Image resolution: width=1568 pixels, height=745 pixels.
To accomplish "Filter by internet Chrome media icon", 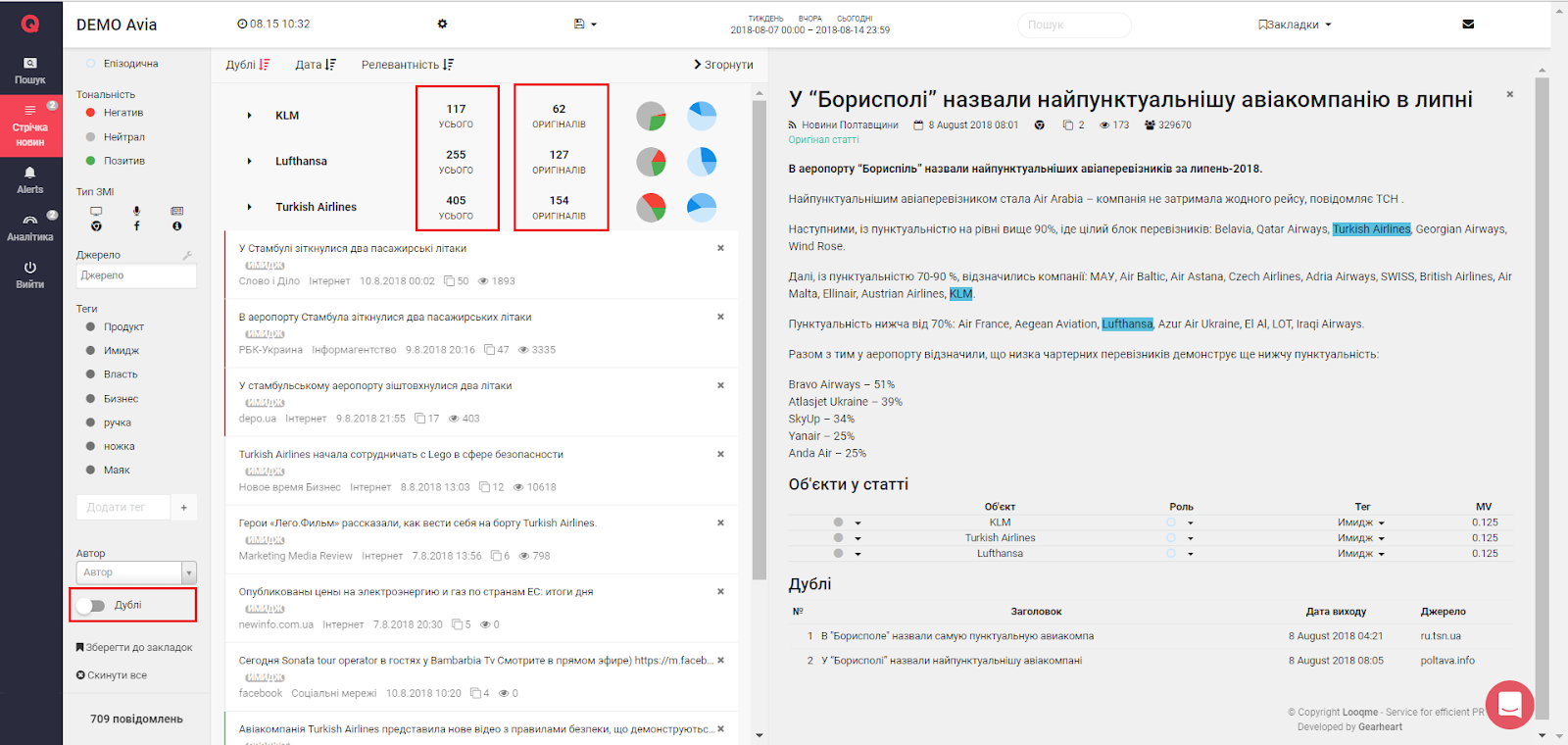I will pos(96,226).
